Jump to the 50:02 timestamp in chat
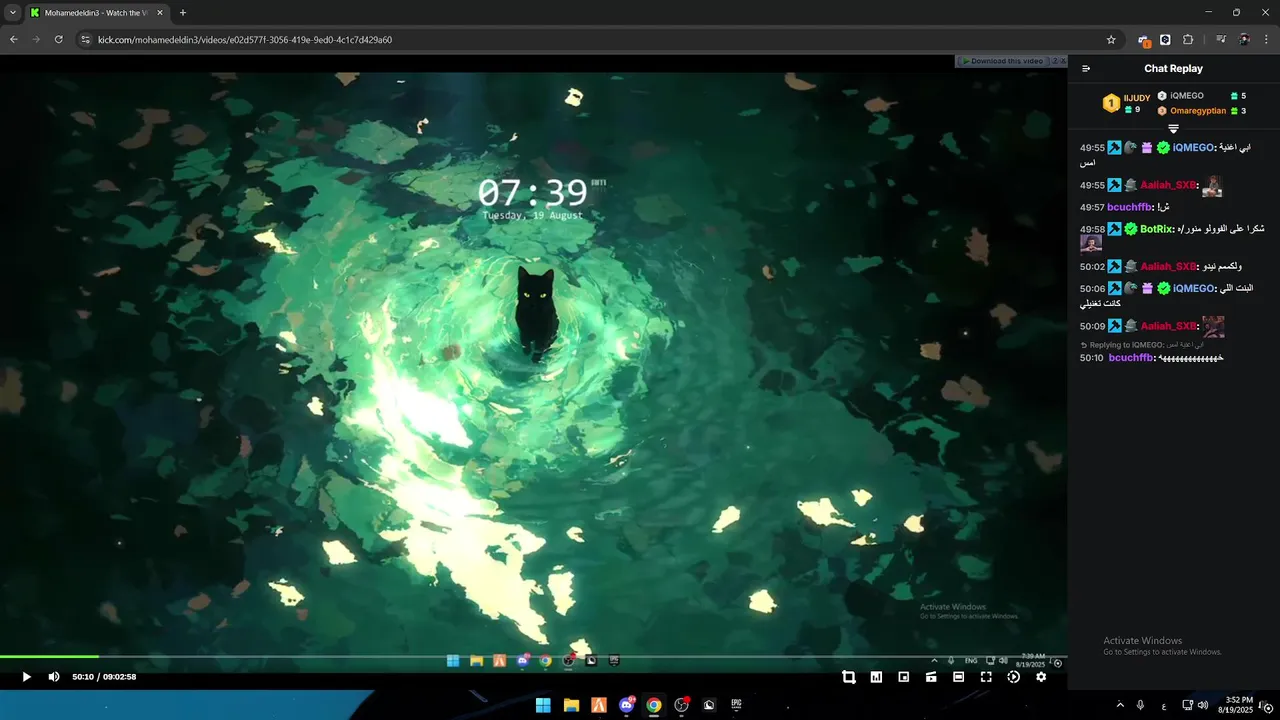The width and height of the screenshot is (1280, 720). [1092, 266]
